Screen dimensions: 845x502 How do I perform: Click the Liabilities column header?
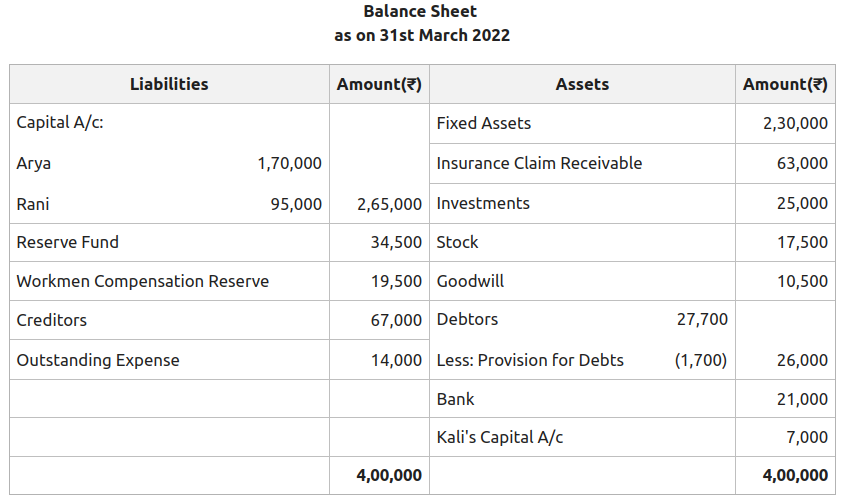click(x=169, y=84)
